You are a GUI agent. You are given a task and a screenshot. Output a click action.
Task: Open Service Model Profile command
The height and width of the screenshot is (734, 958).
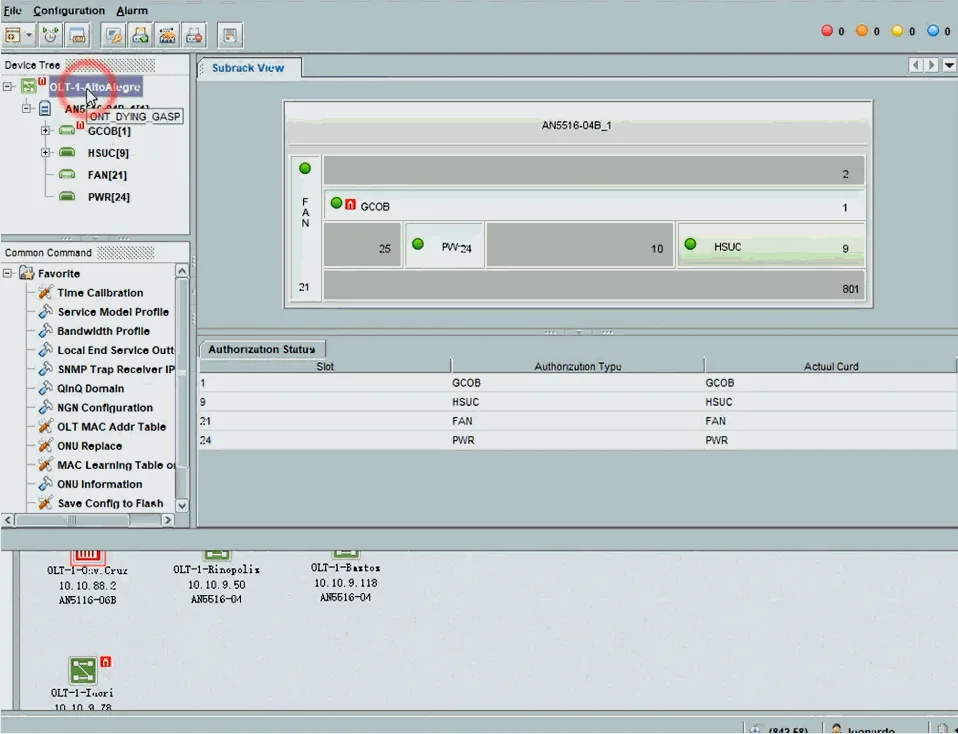click(113, 312)
